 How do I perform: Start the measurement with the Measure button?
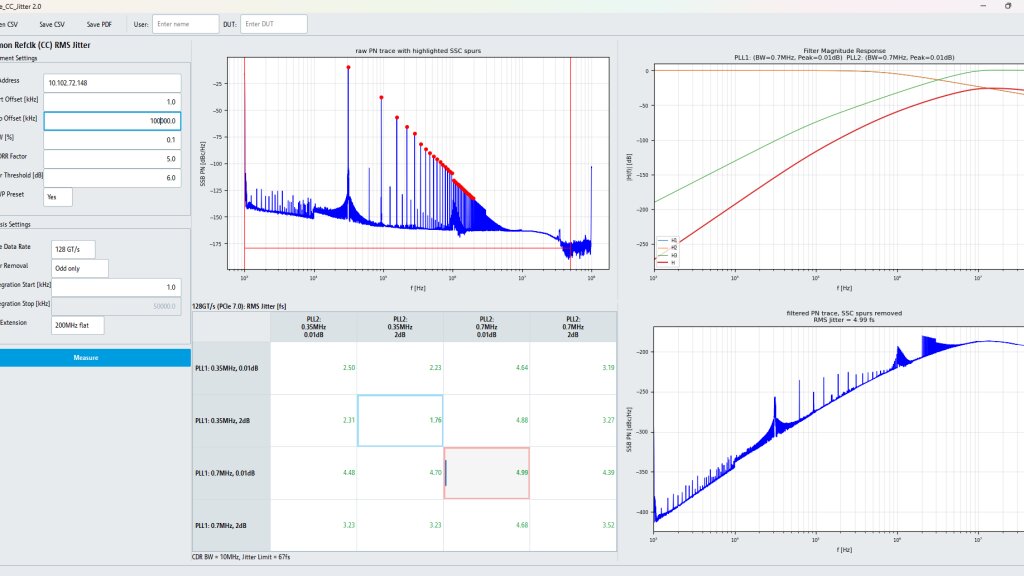(86, 358)
